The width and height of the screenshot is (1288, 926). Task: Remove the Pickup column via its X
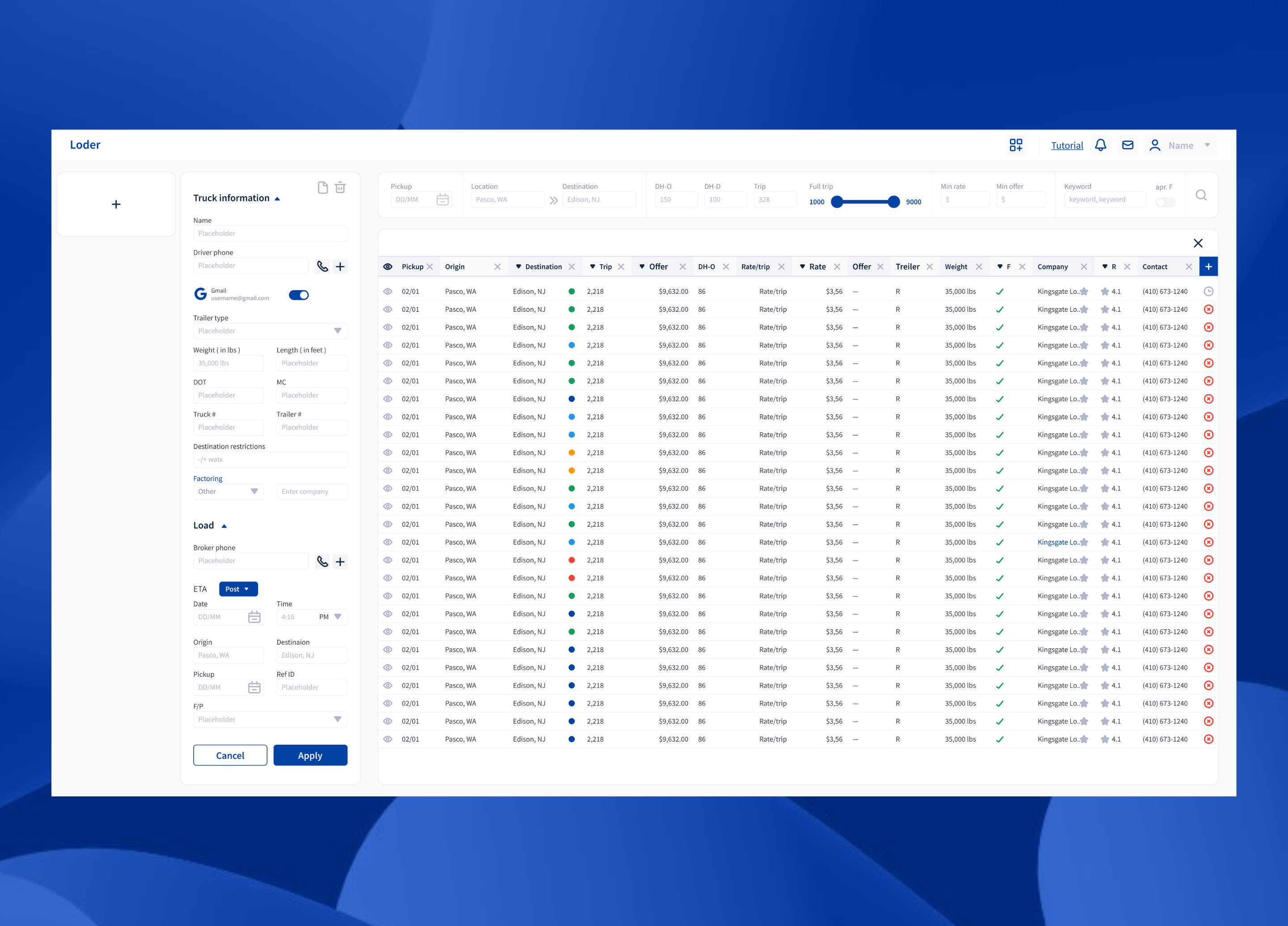(x=430, y=267)
